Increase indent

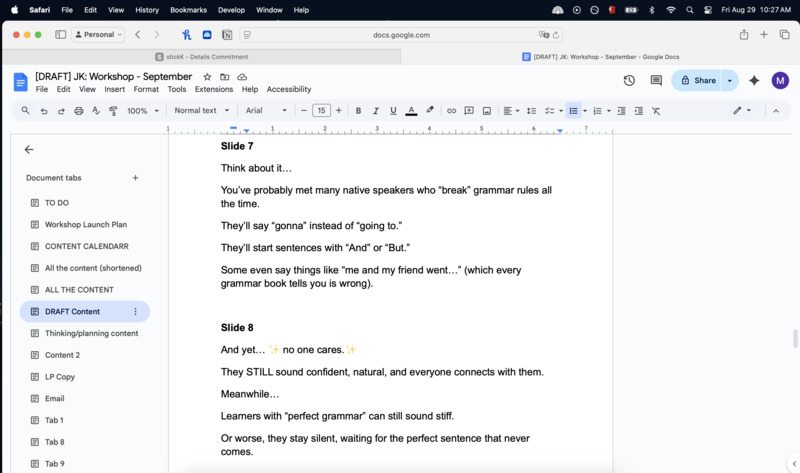coord(639,111)
